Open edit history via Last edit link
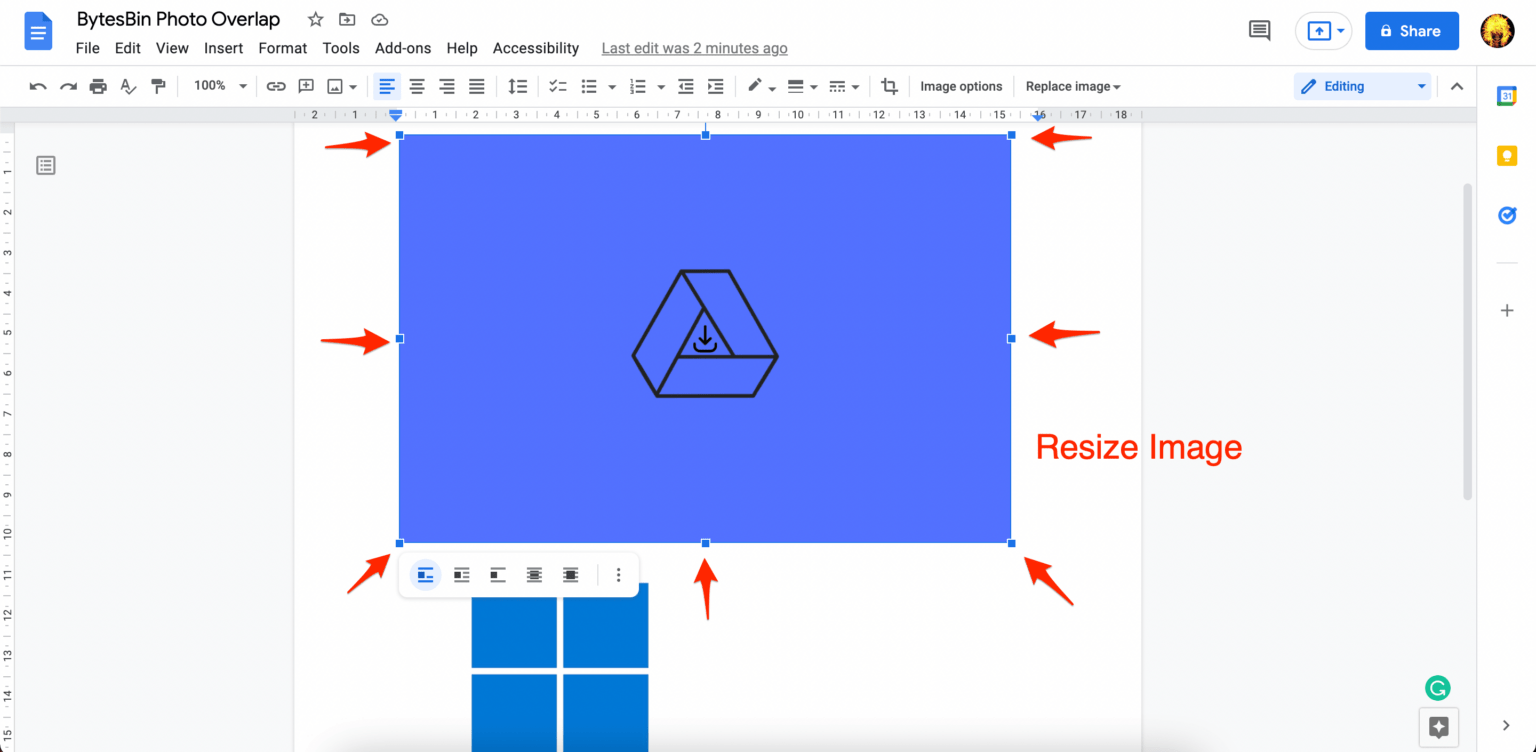This screenshot has width=1536, height=752. tap(694, 48)
